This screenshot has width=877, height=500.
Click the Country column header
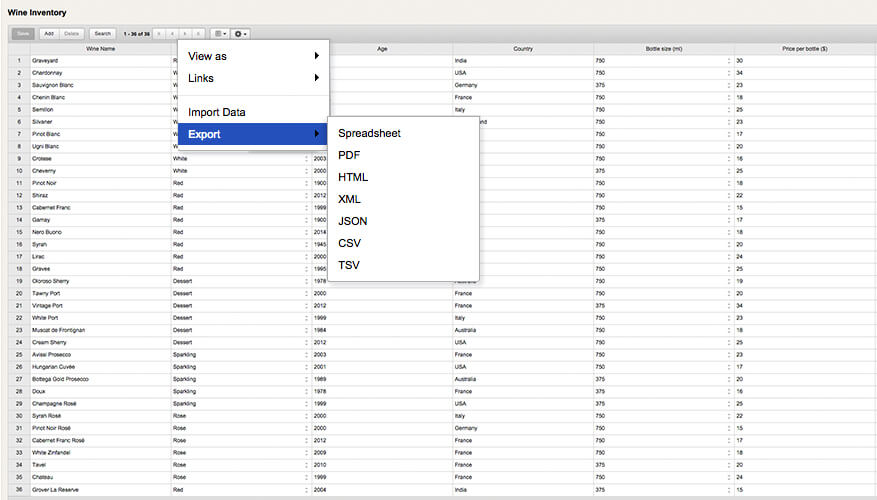(523, 49)
